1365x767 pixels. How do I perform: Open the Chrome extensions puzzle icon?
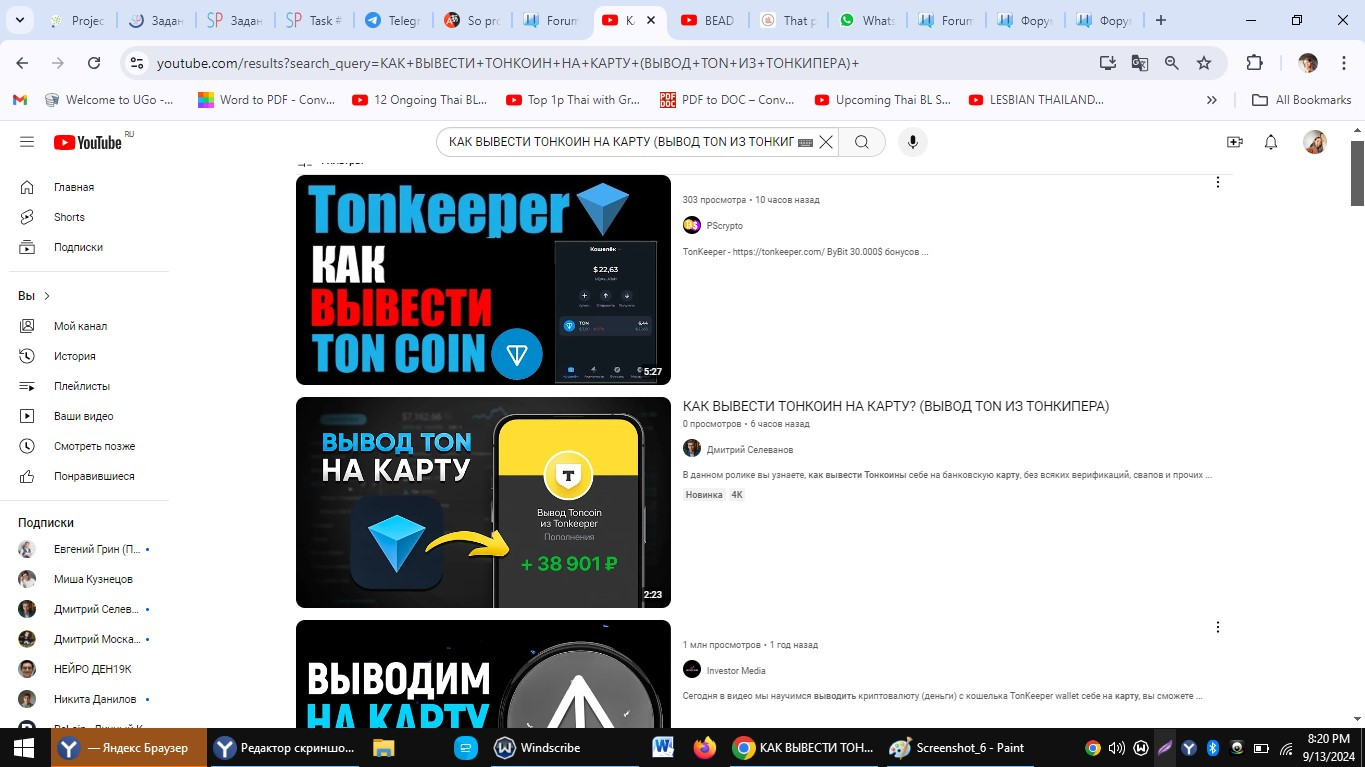[1254, 63]
